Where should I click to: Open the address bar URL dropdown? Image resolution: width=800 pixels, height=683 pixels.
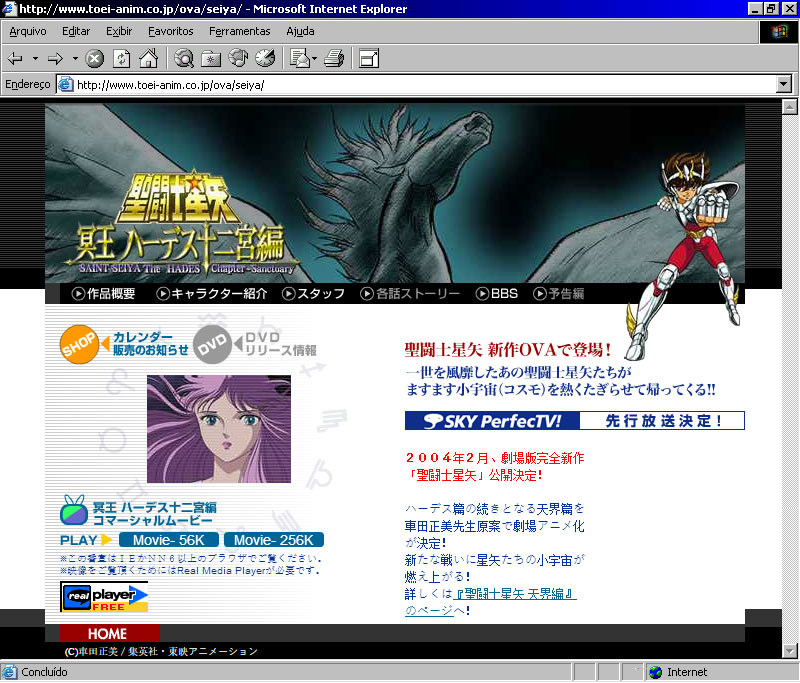784,84
